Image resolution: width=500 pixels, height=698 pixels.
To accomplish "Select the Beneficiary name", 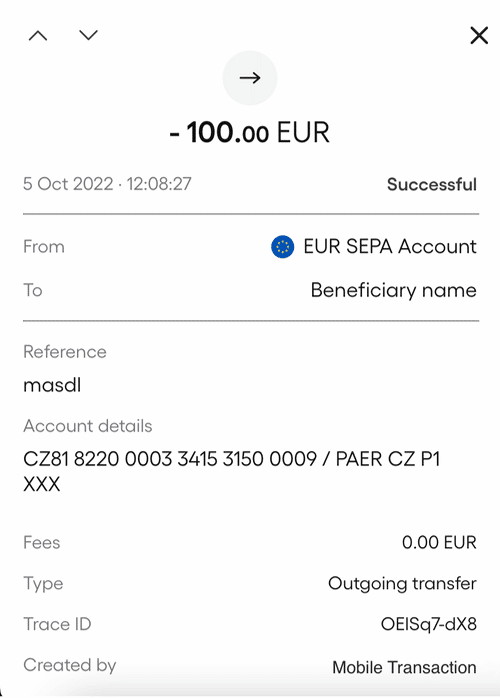I will click(x=394, y=290).
